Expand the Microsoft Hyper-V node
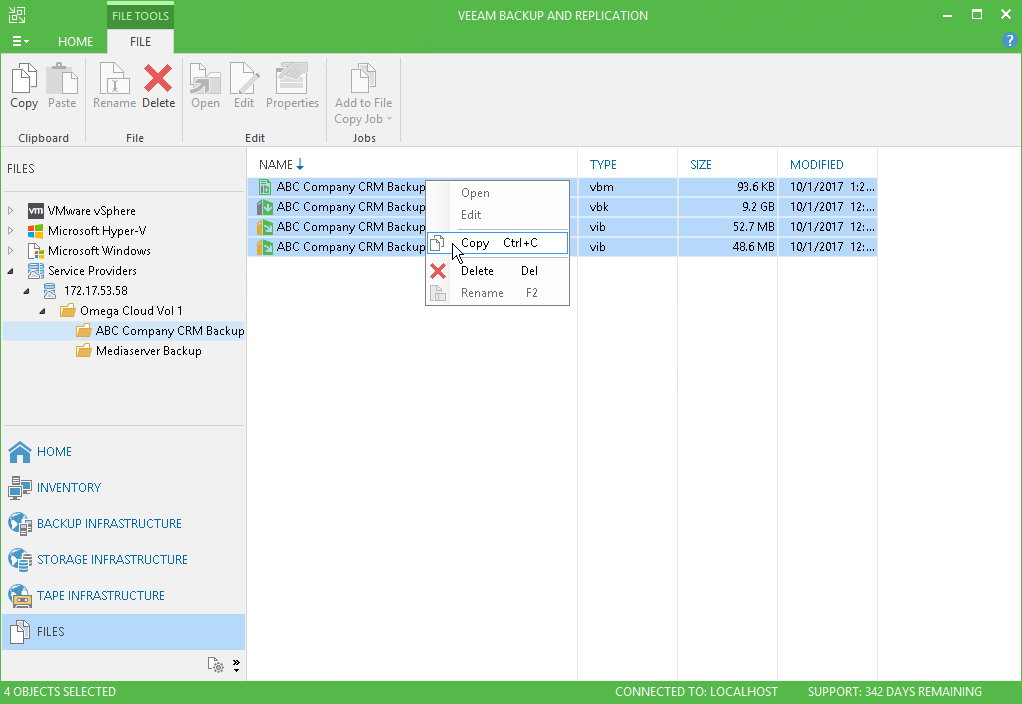 pos(10,231)
